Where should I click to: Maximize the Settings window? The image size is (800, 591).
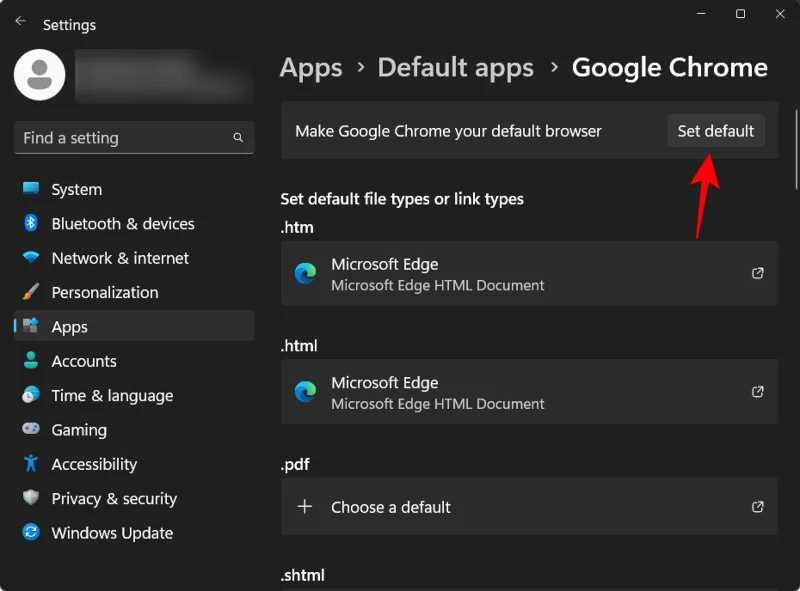pyautogui.click(x=740, y=14)
